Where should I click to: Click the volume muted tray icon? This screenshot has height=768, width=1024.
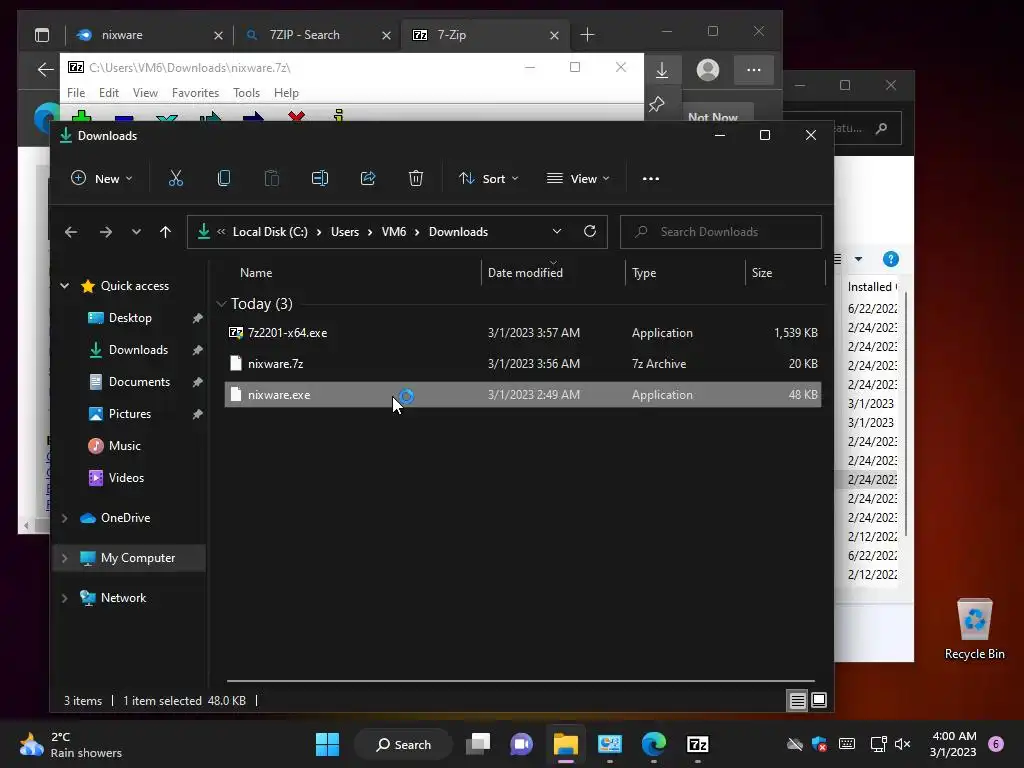coord(903,744)
